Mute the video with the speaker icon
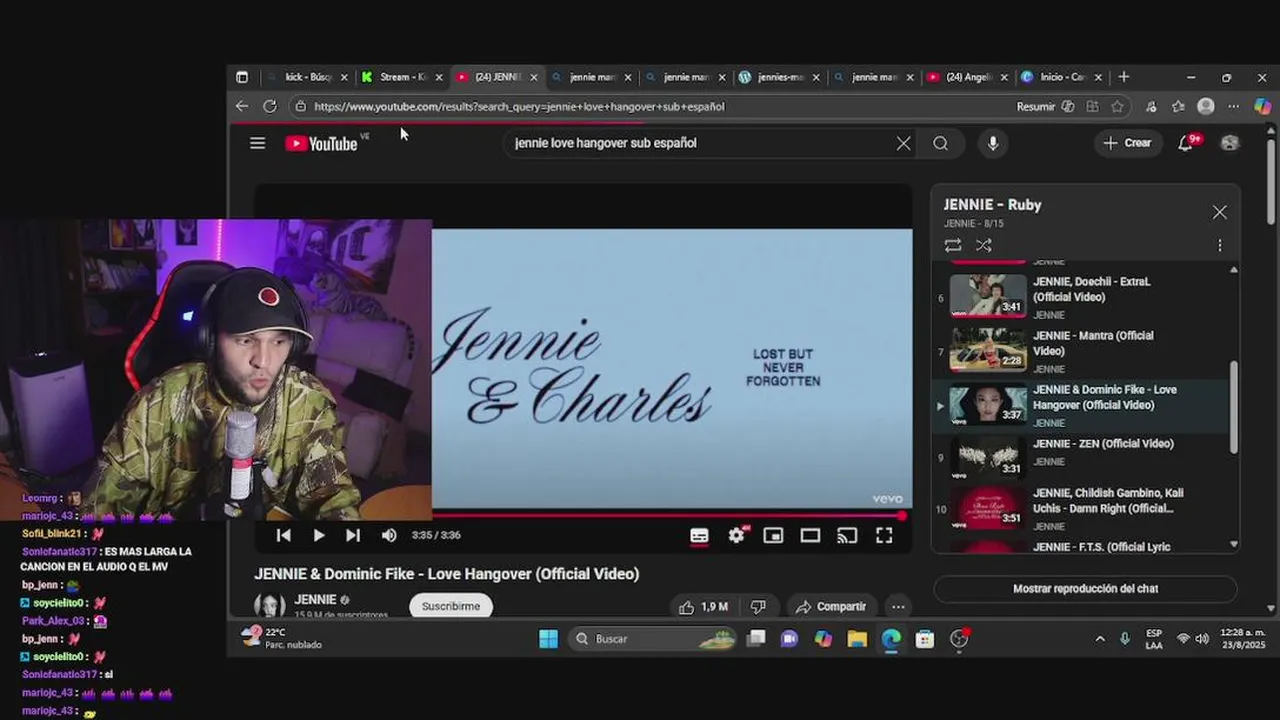The image size is (1280, 720). tap(389, 535)
